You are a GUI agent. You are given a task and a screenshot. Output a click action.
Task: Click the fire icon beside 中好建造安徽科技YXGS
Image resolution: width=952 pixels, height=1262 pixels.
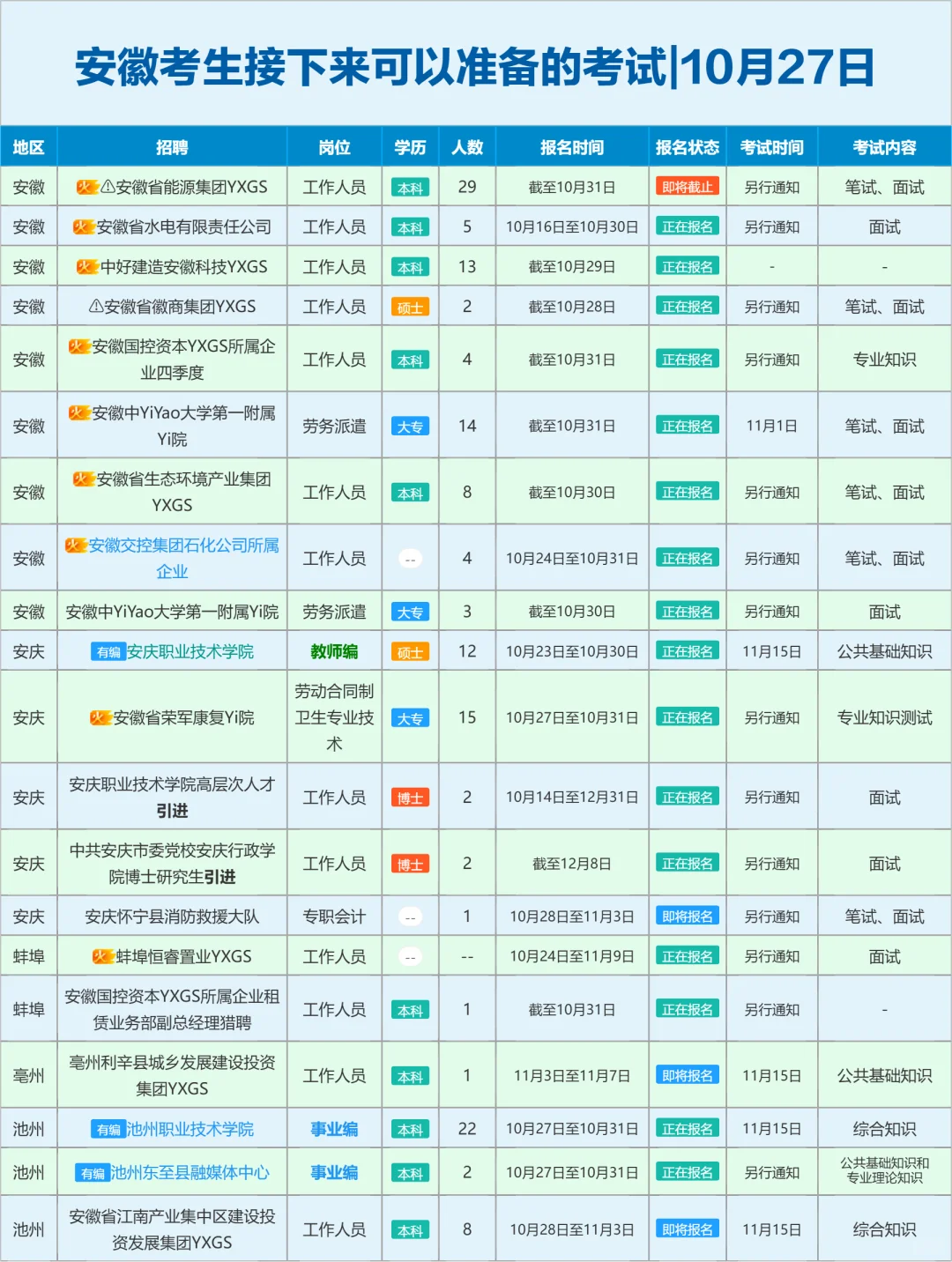click(x=86, y=265)
